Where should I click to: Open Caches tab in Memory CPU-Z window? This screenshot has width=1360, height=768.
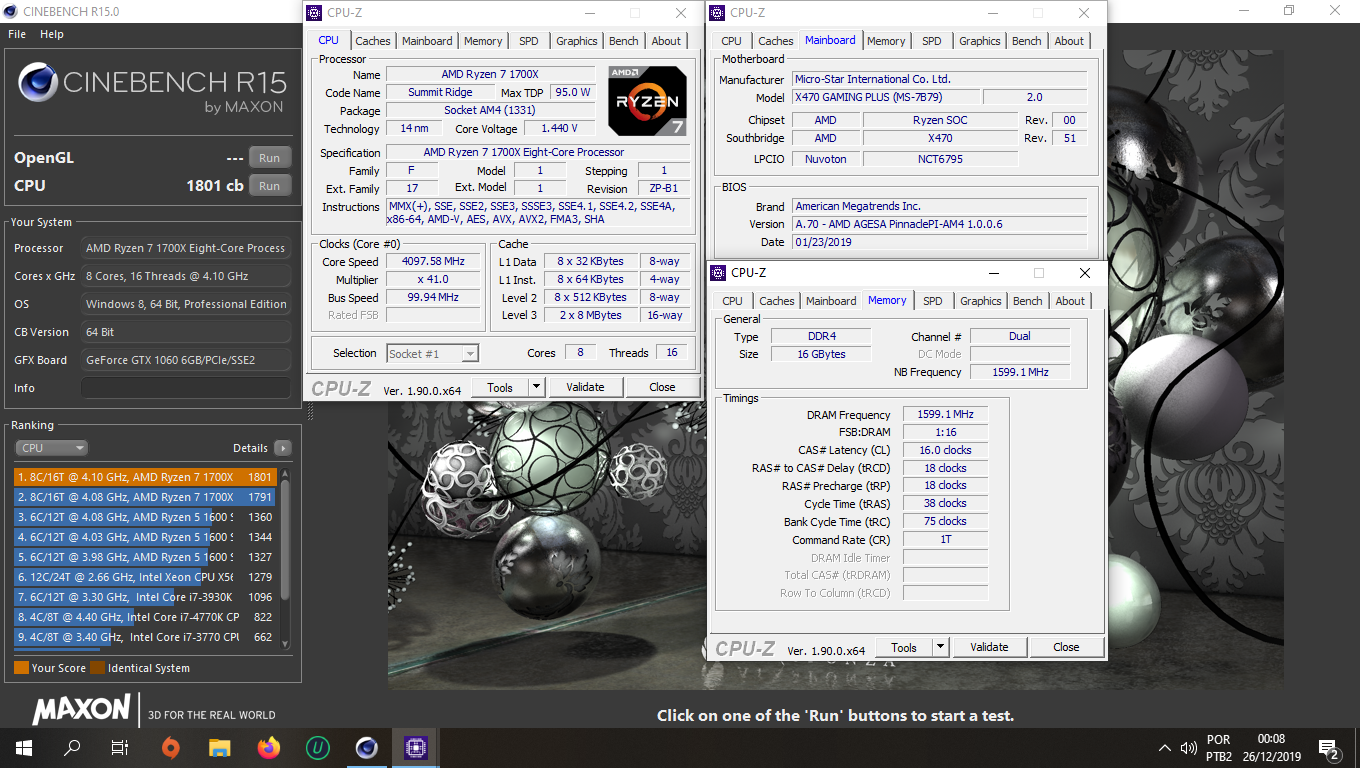[777, 301]
